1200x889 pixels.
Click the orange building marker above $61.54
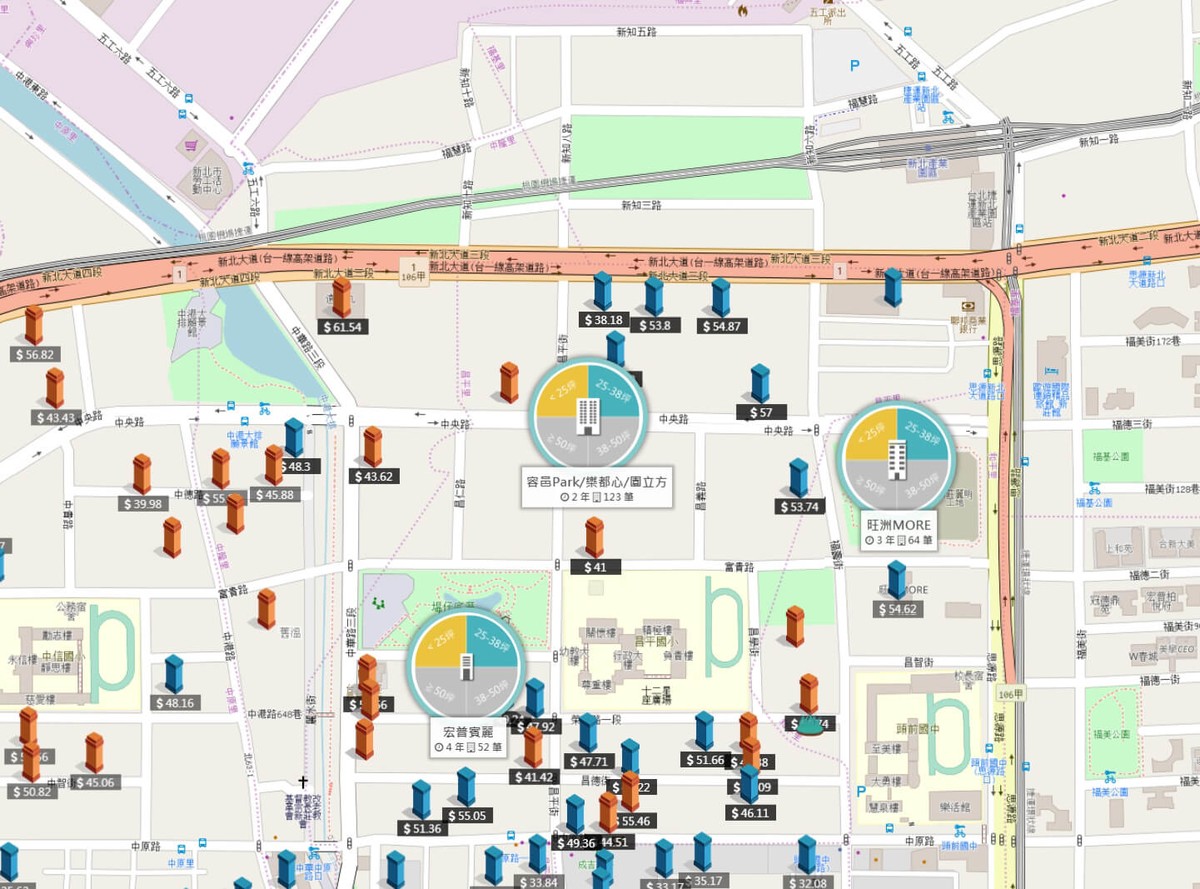click(342, 297)
